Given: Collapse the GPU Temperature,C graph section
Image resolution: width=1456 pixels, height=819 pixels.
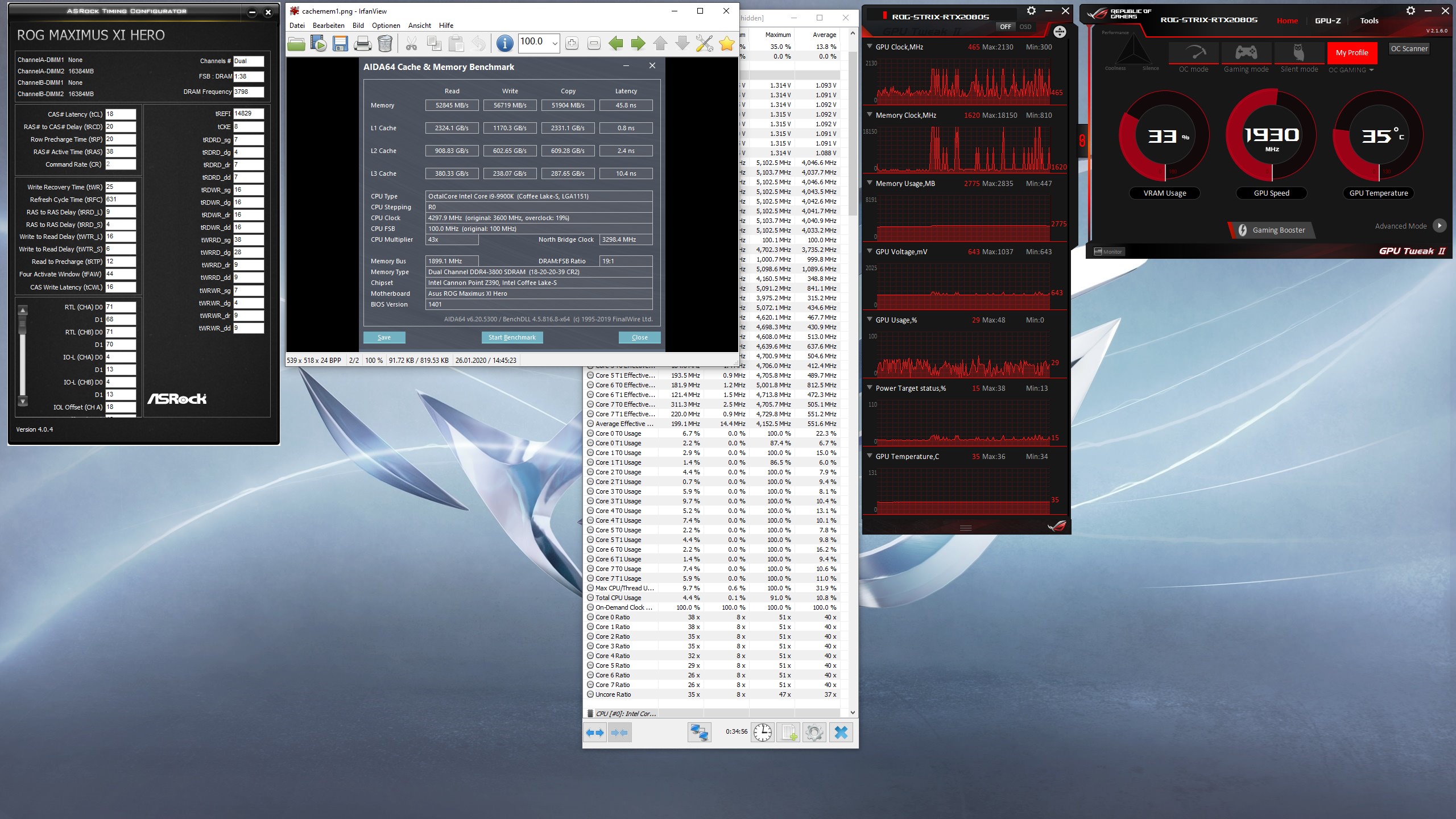Looking at the screenshot, I should coord(870,456).
